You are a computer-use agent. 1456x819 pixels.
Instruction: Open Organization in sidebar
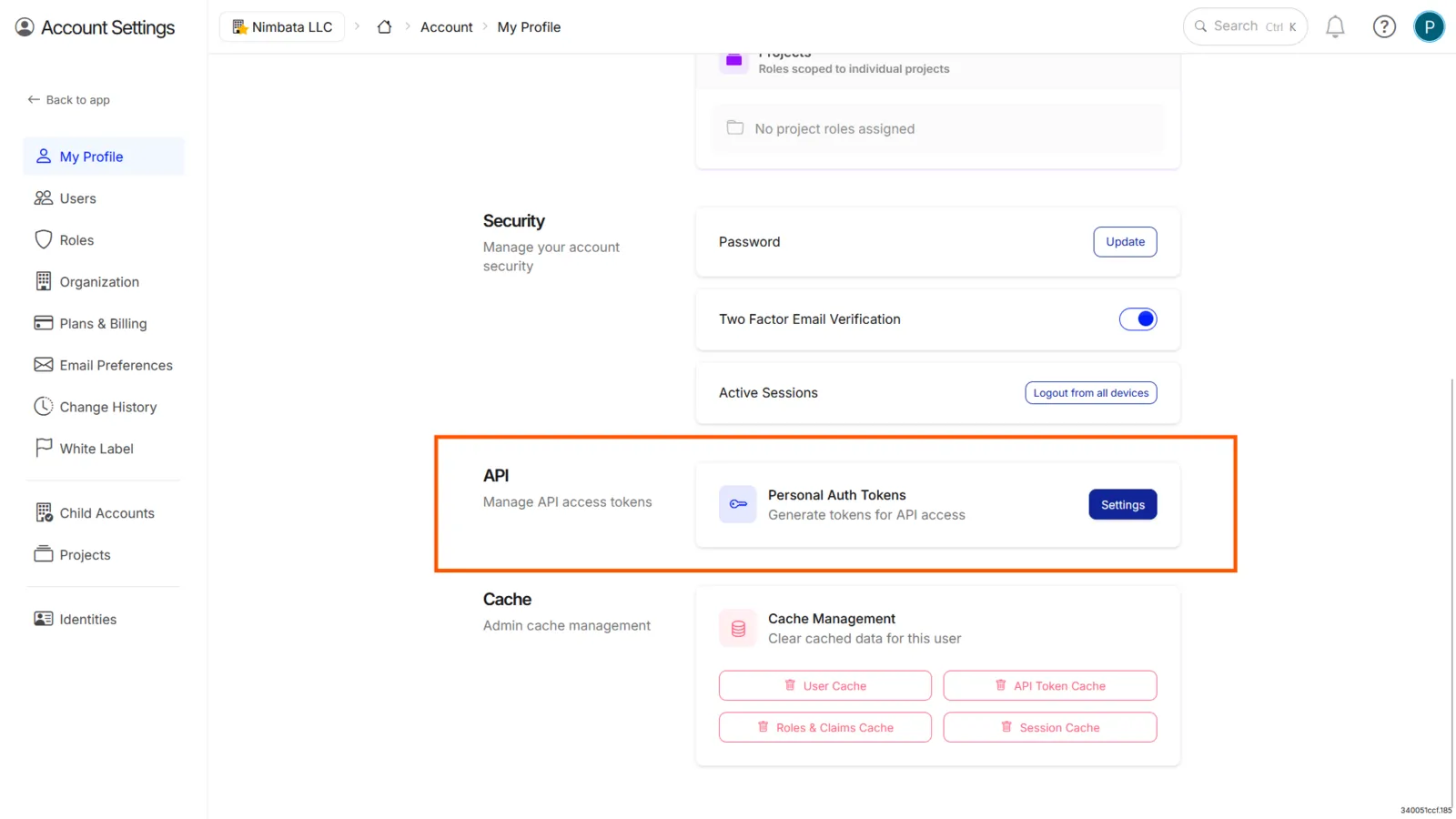click(104, 282)
